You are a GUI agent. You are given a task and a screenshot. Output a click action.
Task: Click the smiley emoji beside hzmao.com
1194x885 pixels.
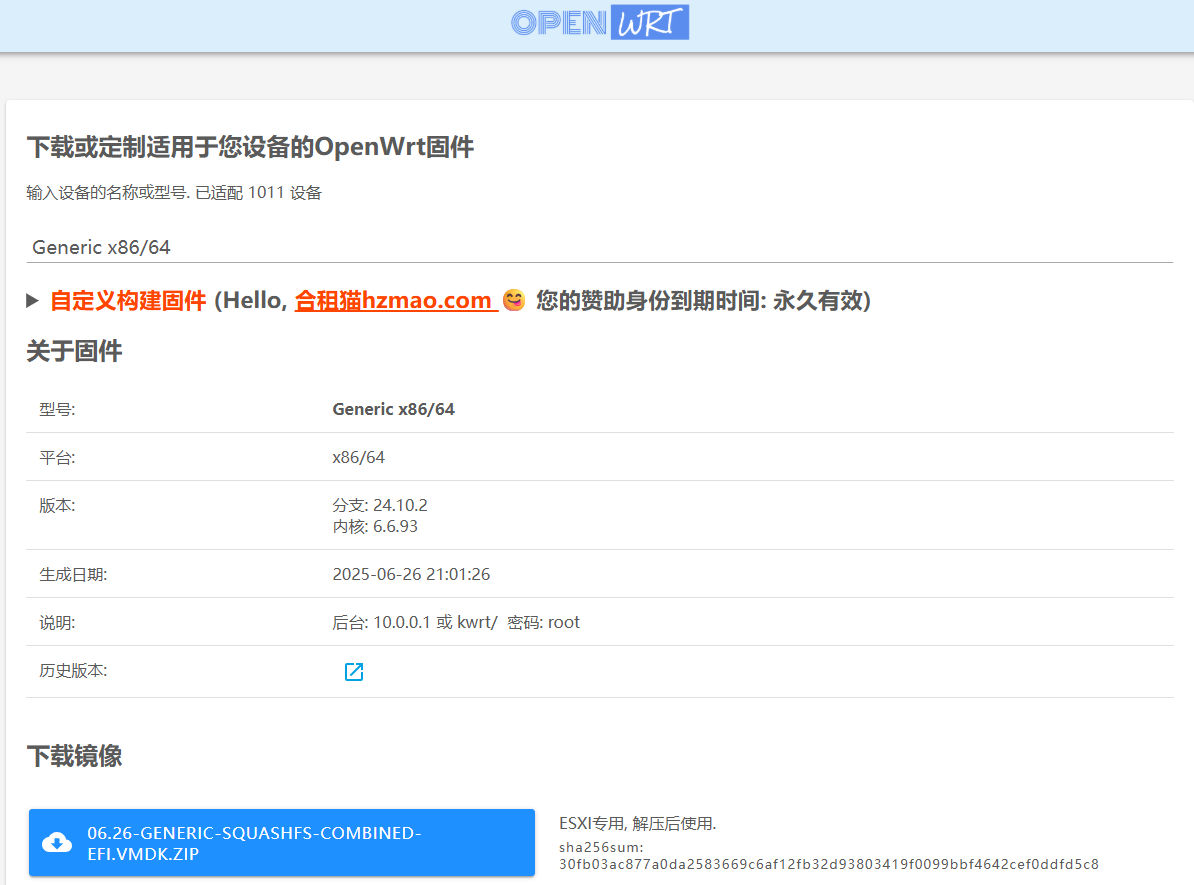click(x=514, y=300)
